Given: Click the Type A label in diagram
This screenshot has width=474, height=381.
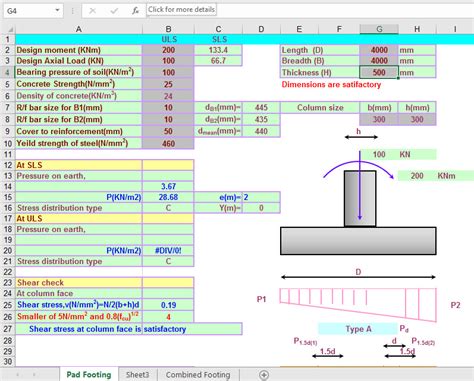Looking at the screenshot, I should 358,329.
